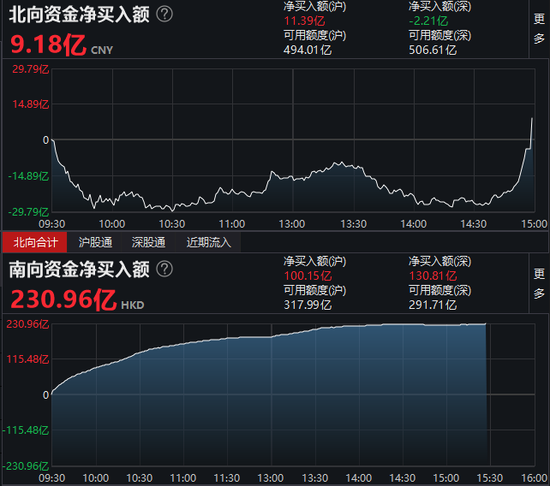
Task: Click 13:00 marker on northbound chart
Action: point(292,224)
